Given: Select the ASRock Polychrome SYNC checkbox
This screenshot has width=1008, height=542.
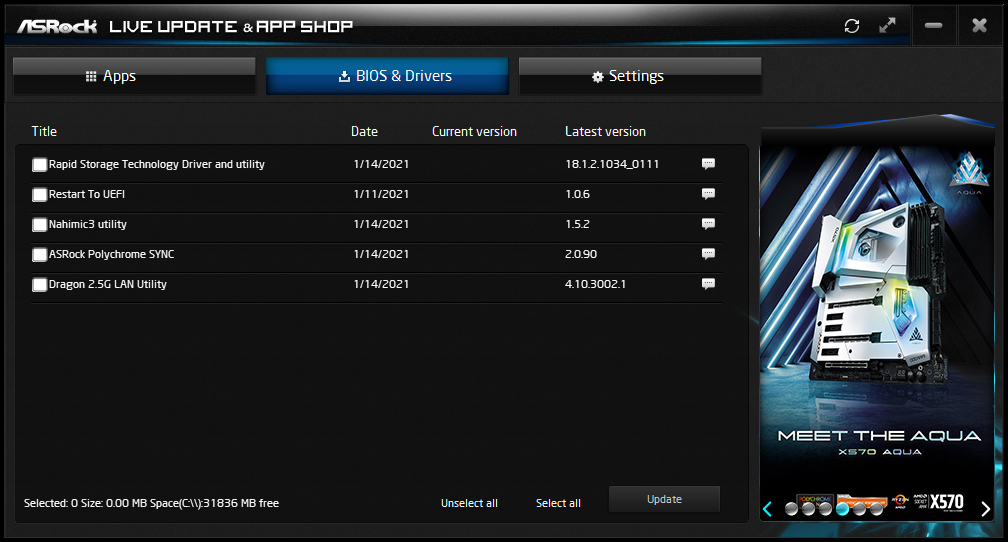Looking at the screenshot, I should [39, 255].
